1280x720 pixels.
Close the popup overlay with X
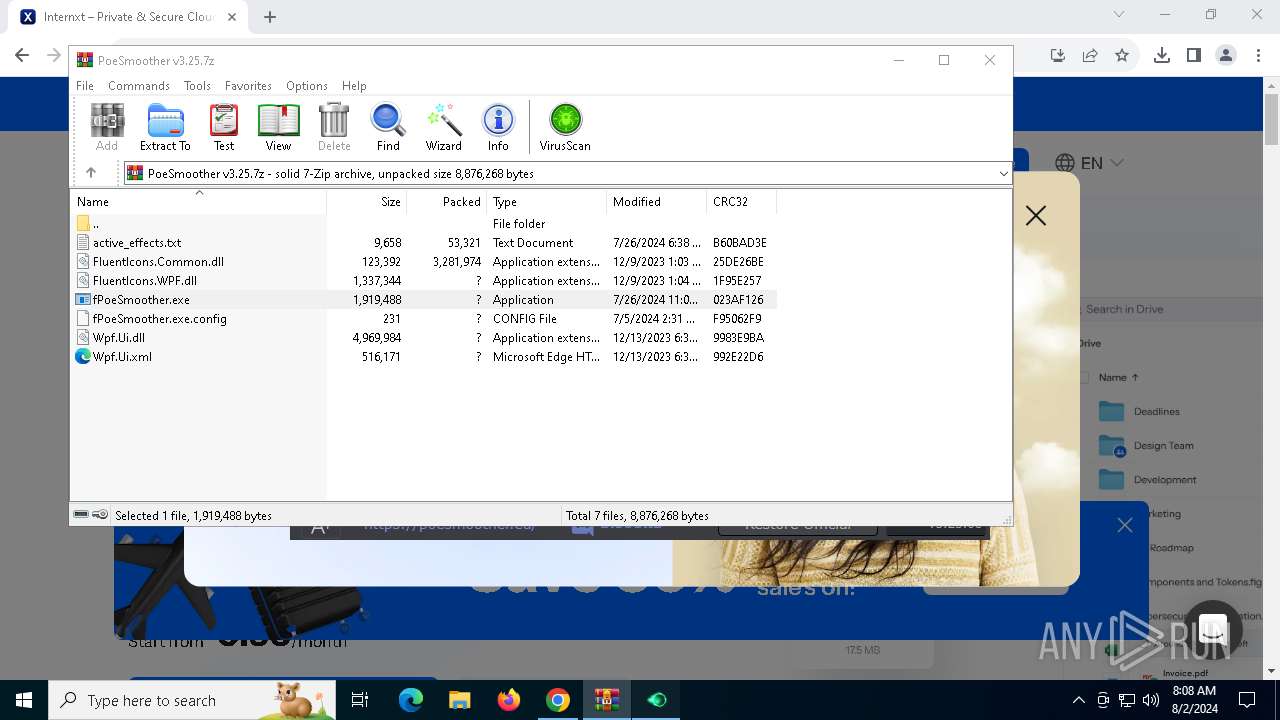[1036, 215]
